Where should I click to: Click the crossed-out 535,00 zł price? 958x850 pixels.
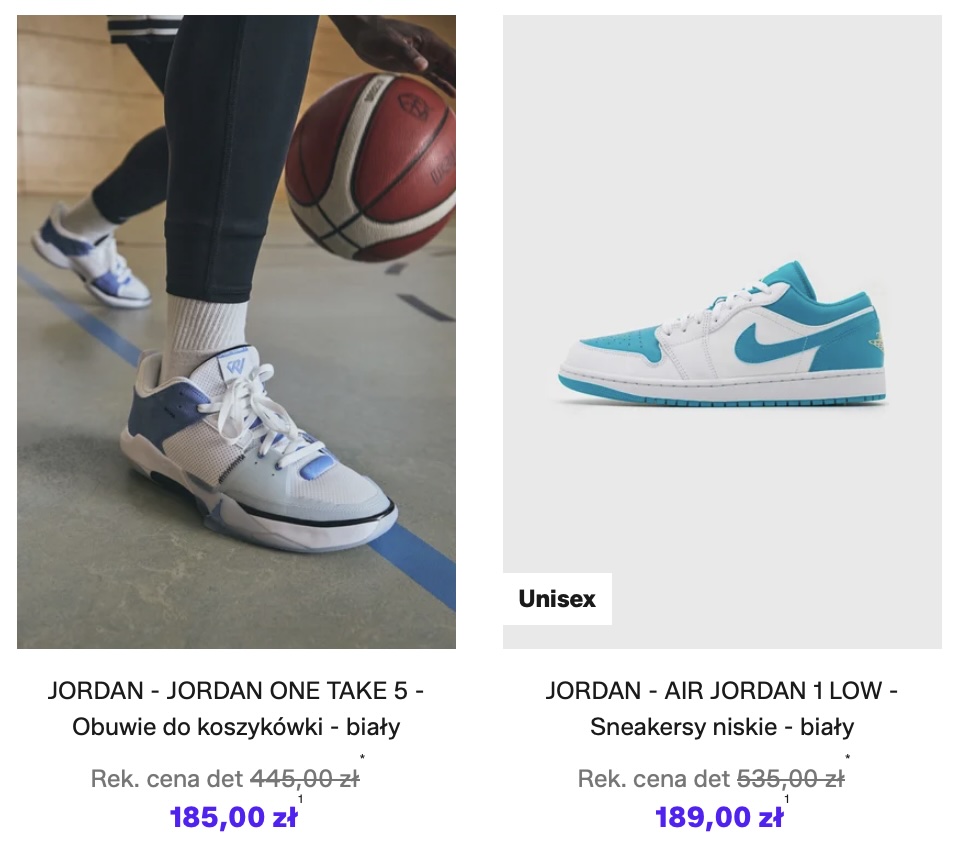(791, 779)
